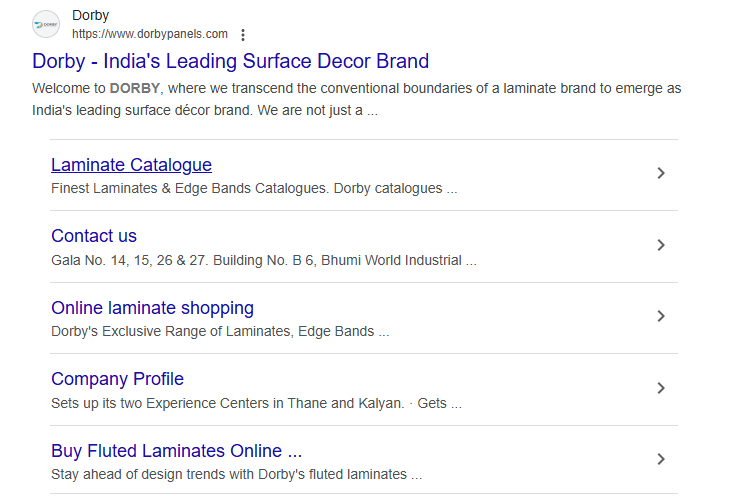This screenshot has height=496, width=729.
Task: Click the Dorby site name
Action: (91, 16)
